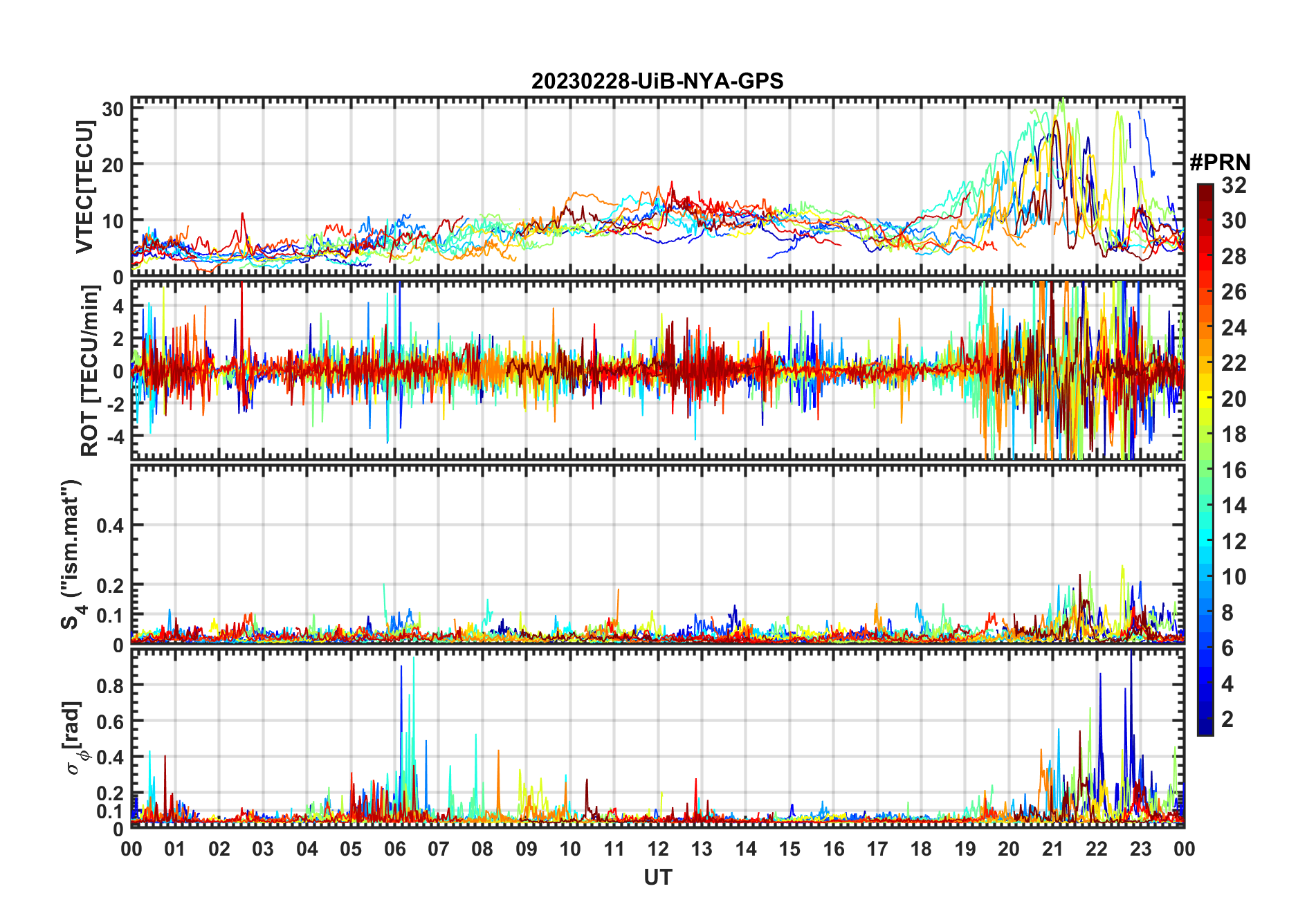Image resolution: width=1316 pixels, height=920 pixels.
Task: Click colorbar tick label "24"
Action: 1234,328
